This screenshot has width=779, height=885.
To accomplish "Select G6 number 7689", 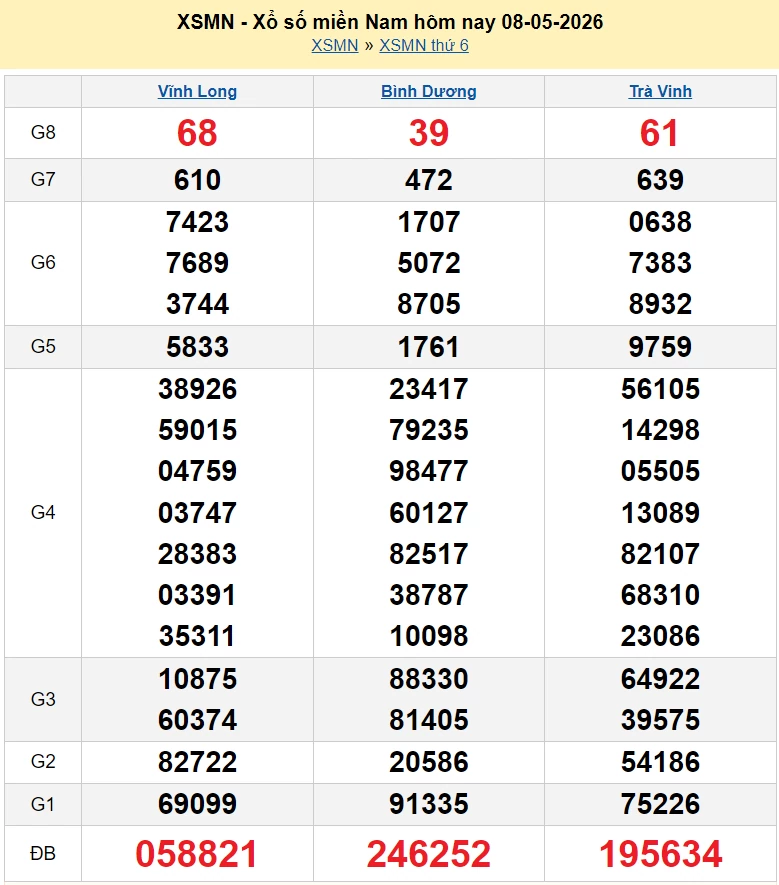I will [197, 263].
